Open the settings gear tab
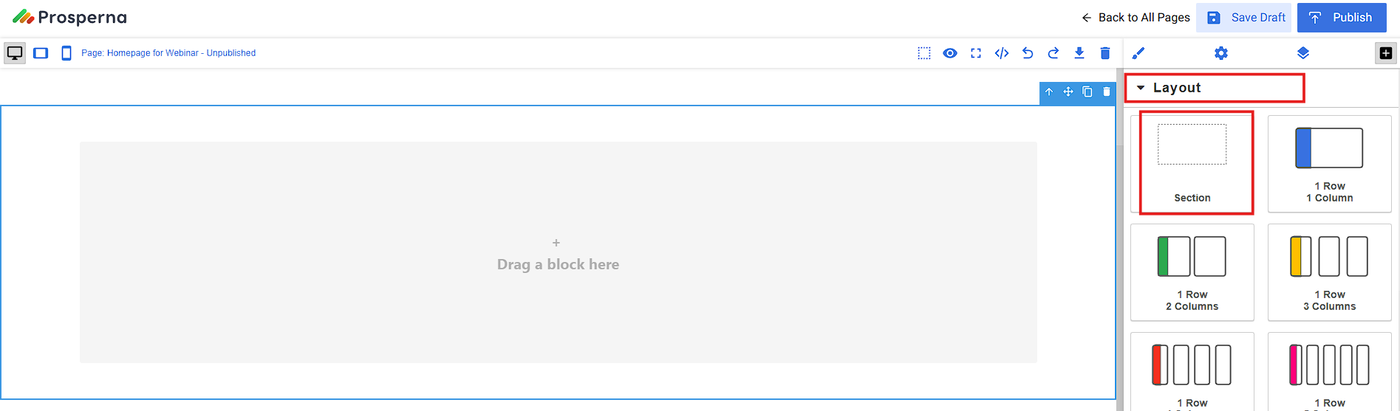 [x=1220, y=53]
